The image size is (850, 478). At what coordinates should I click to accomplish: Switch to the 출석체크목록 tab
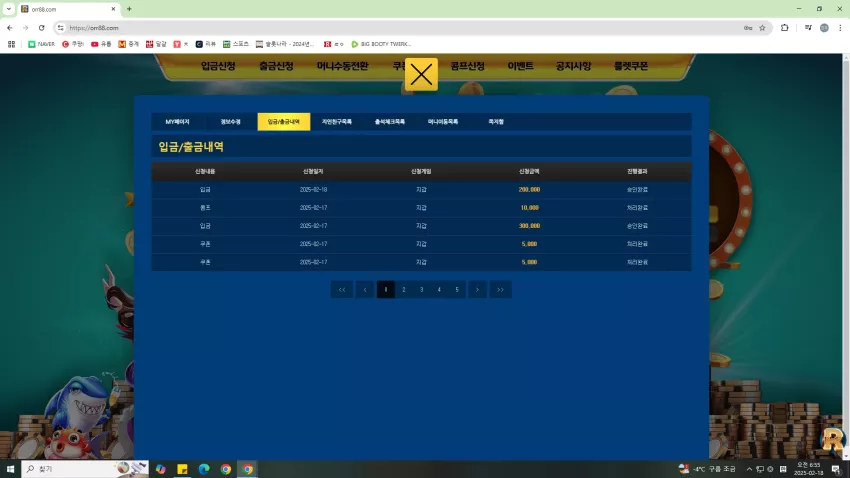[x=390, y=122]
